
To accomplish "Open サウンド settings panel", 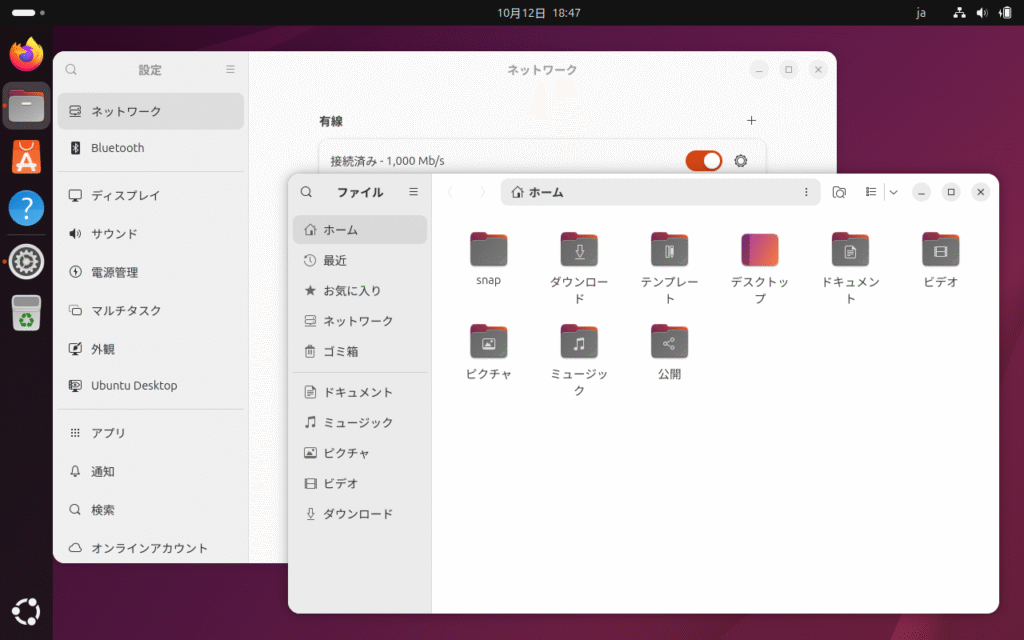I will (114, 234).
